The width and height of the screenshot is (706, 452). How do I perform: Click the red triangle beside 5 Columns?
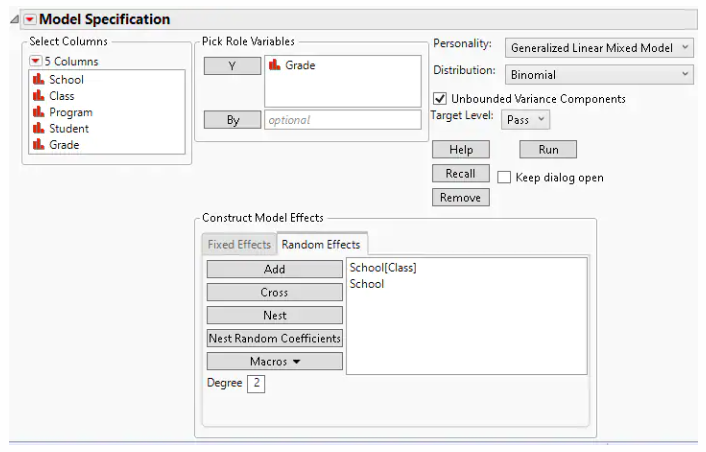[x=35, y=61]
